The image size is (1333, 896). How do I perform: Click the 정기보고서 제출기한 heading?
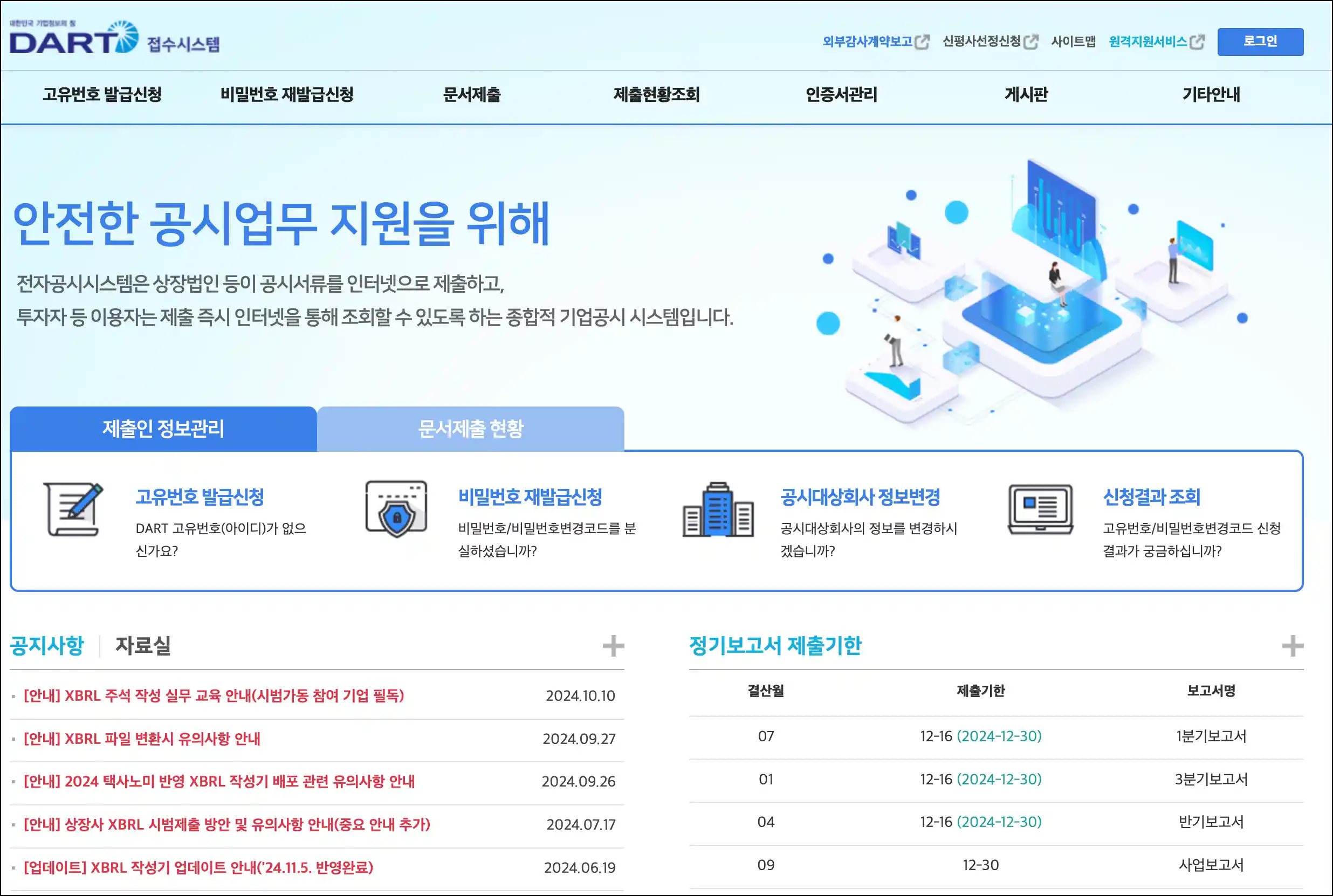775,646
